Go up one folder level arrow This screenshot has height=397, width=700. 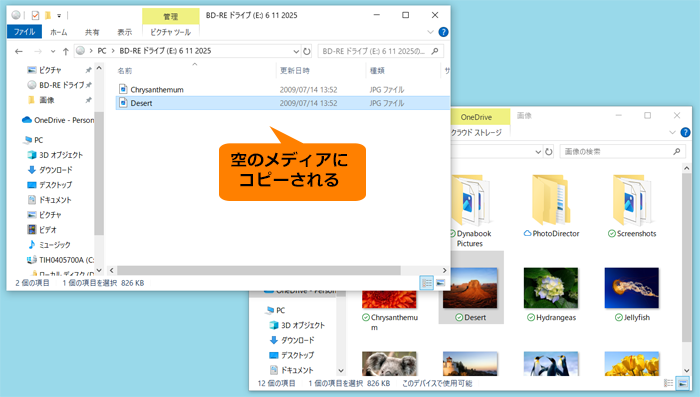click(66, 51)
